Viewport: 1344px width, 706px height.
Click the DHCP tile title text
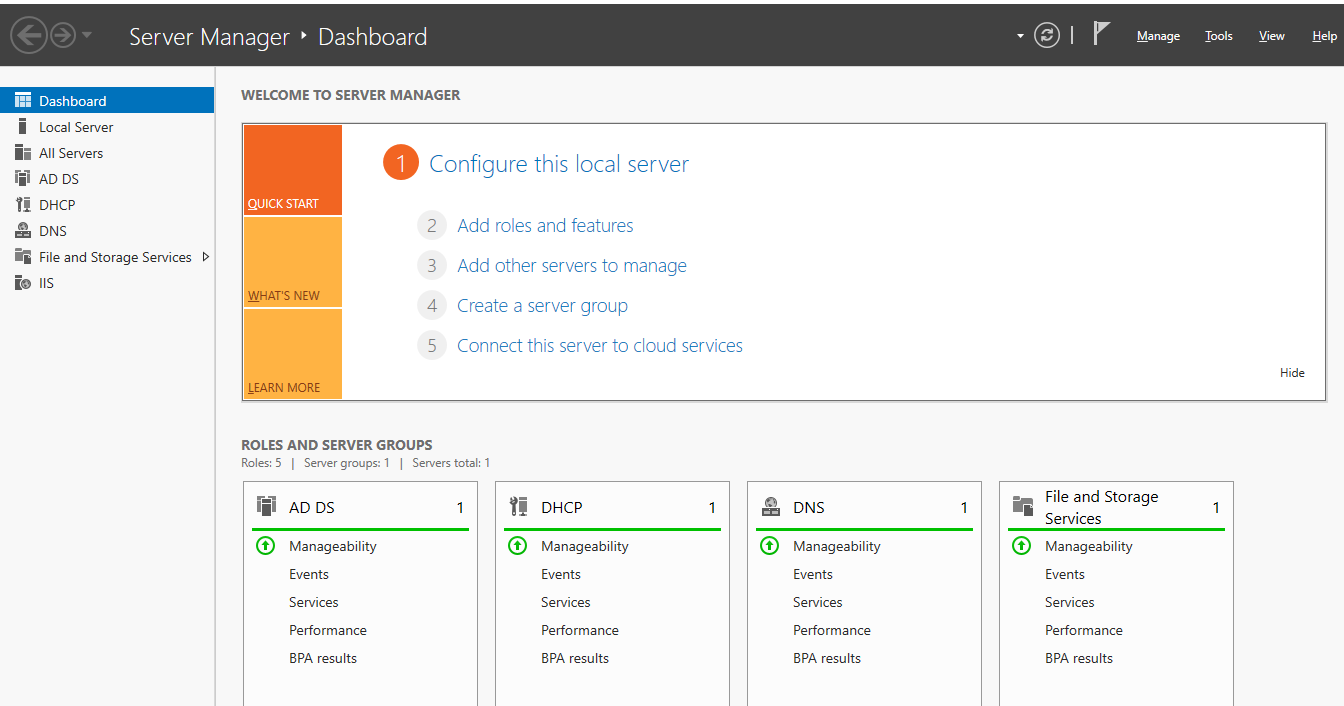tap(562, 507)
